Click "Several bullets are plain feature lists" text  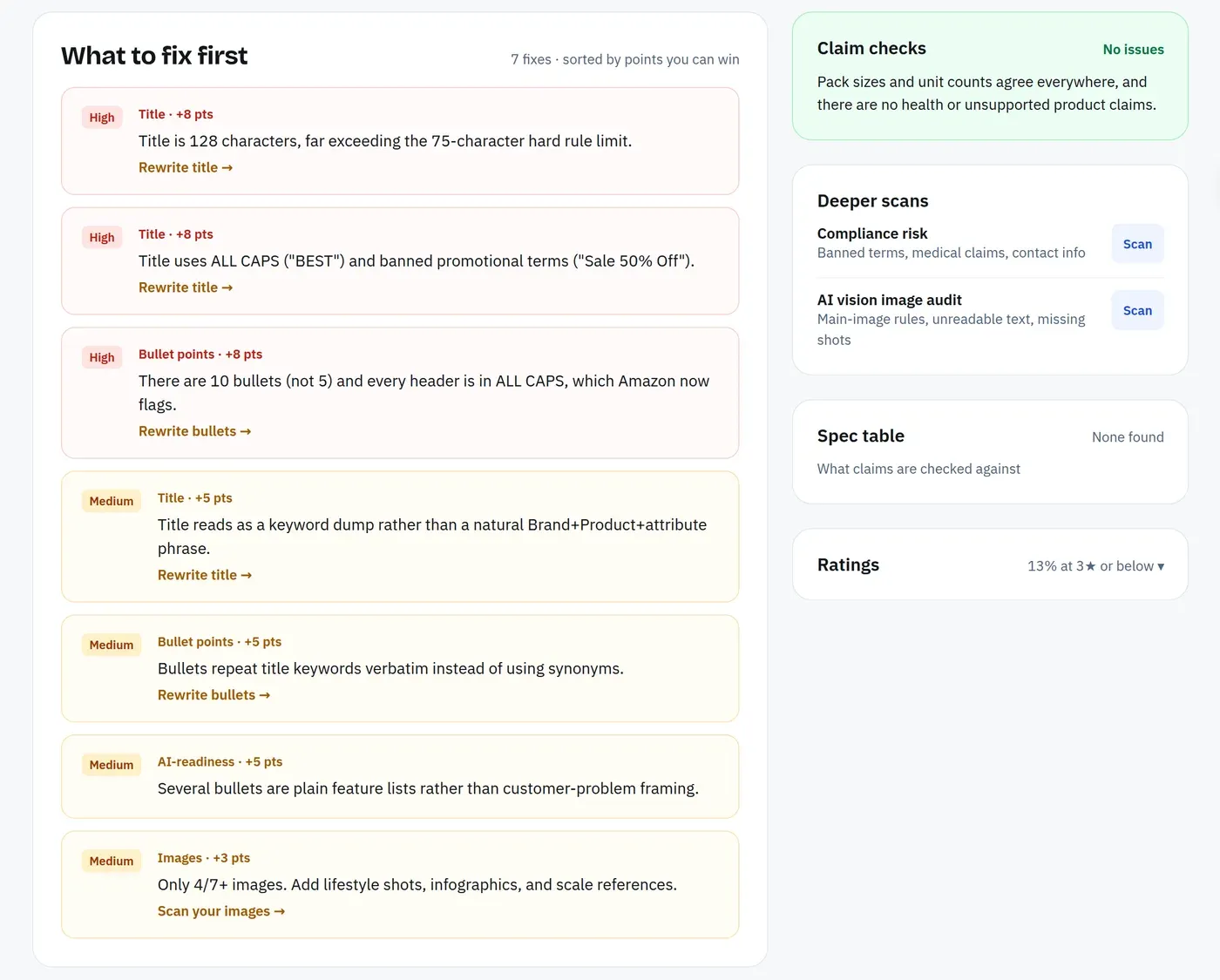[428, 789]
